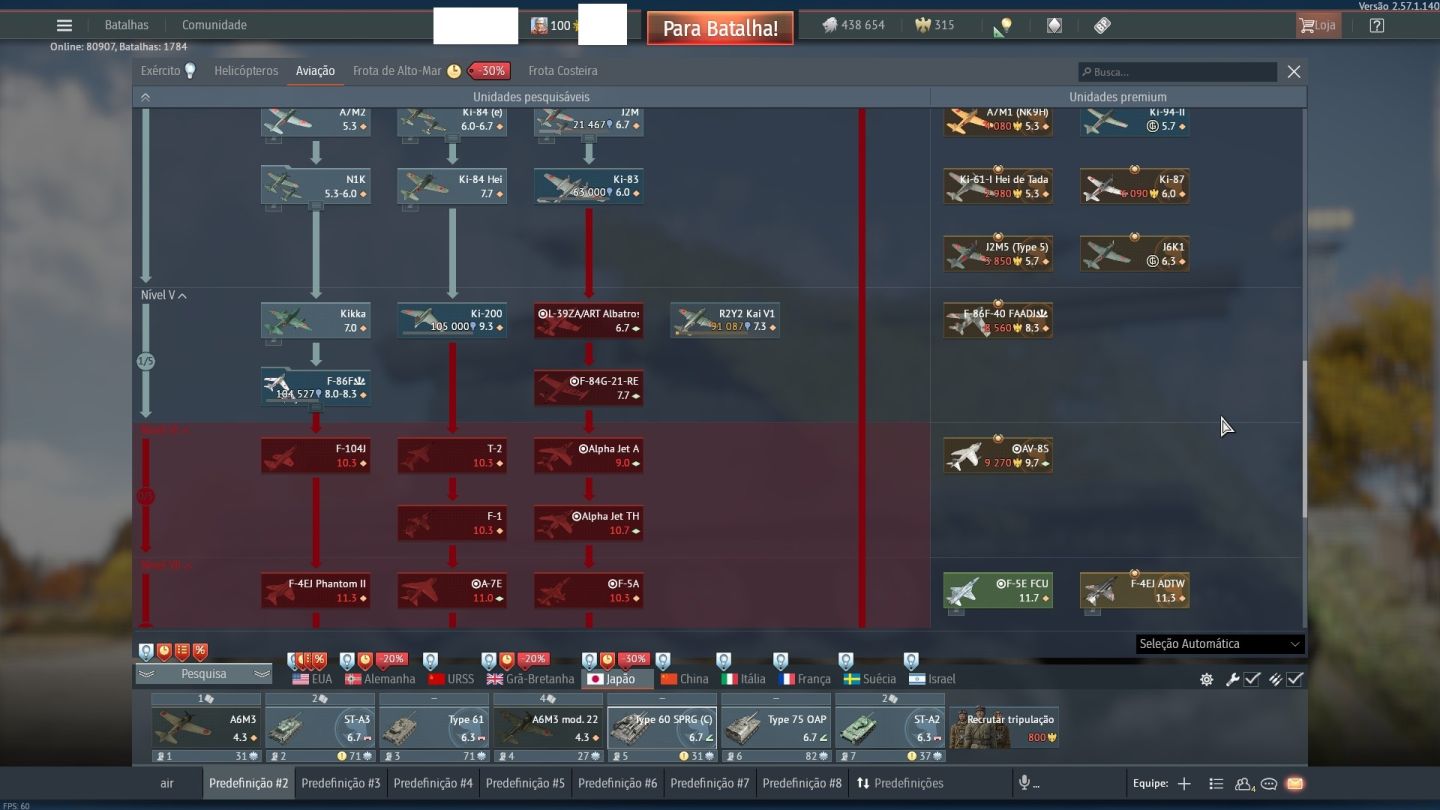Switch to the Helicópteros tab
The height and width of the screenshot is (810, 1440).
[x=246, y=71]
